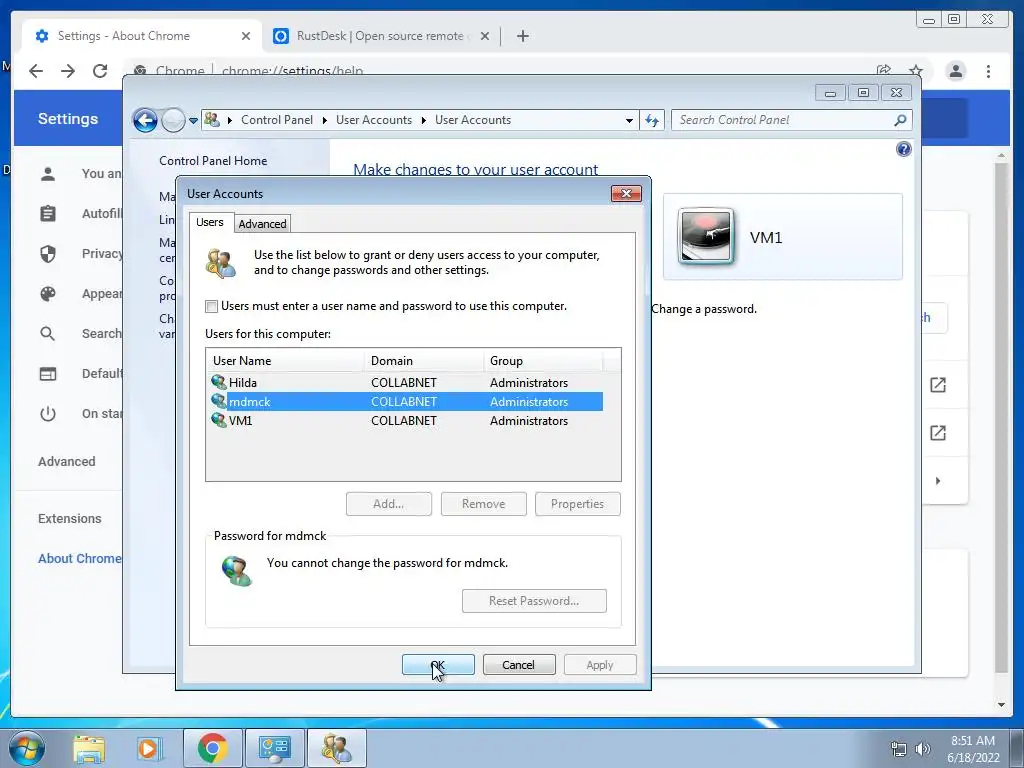Close the Settings - About Chrome tab
The width and height of the screenshot is (1024, 768).
pyautogui.click(x=246, y=36)
